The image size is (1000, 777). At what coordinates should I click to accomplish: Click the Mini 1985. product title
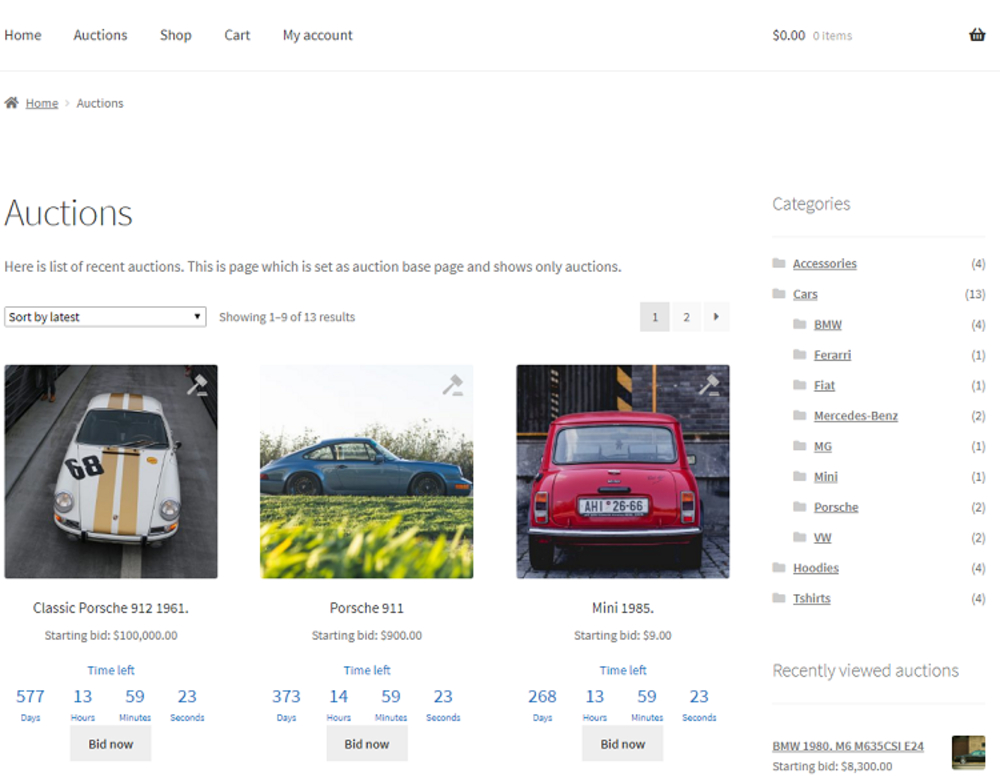coord(622,608)
